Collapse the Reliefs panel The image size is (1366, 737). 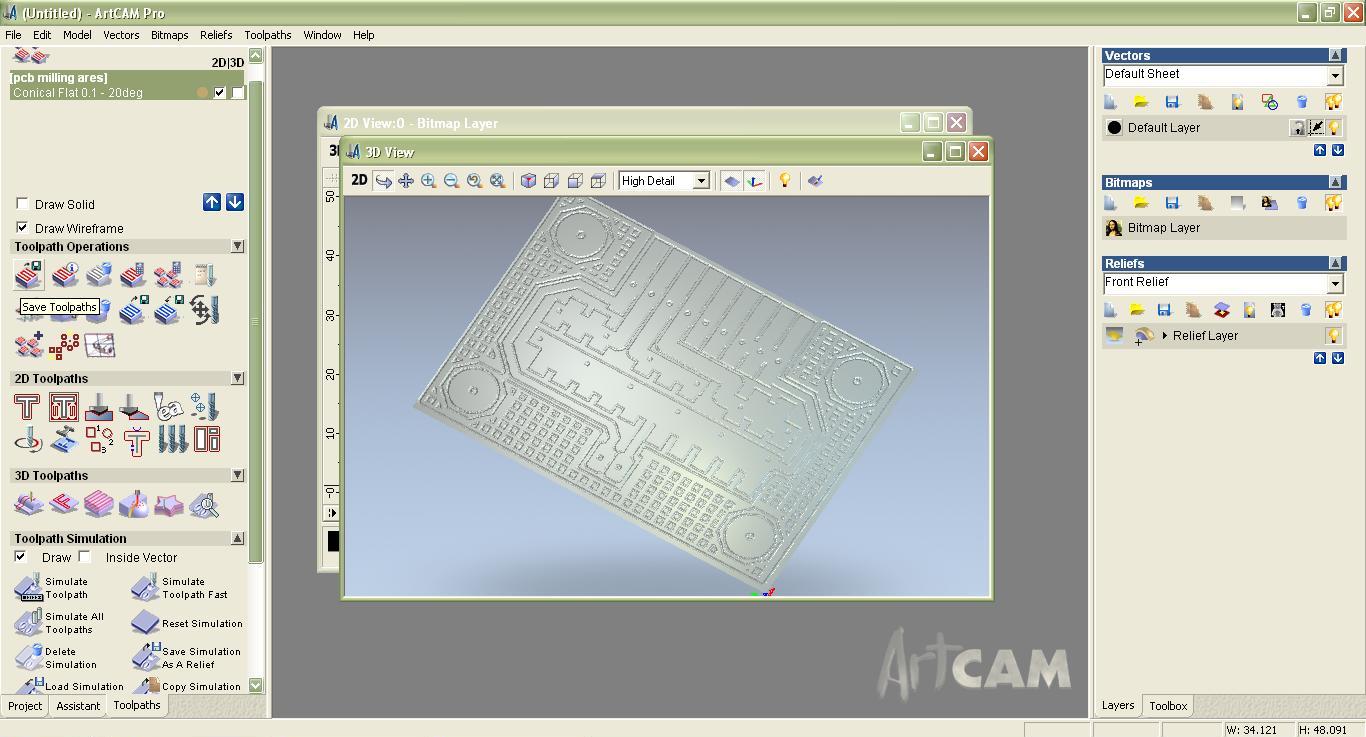click(x=1335, y=263)
